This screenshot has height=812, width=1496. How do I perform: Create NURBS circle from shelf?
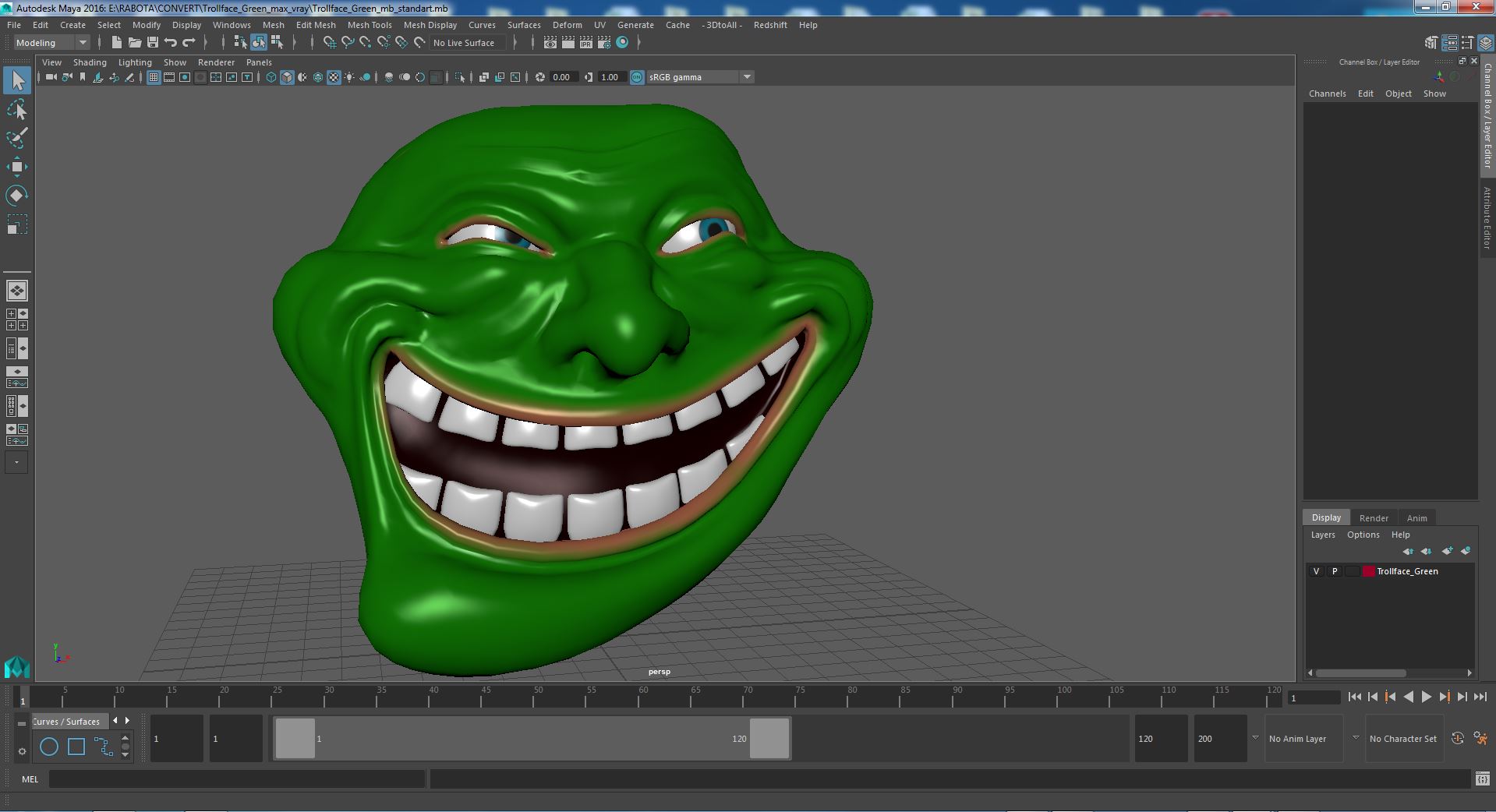[x=49, y=747]
